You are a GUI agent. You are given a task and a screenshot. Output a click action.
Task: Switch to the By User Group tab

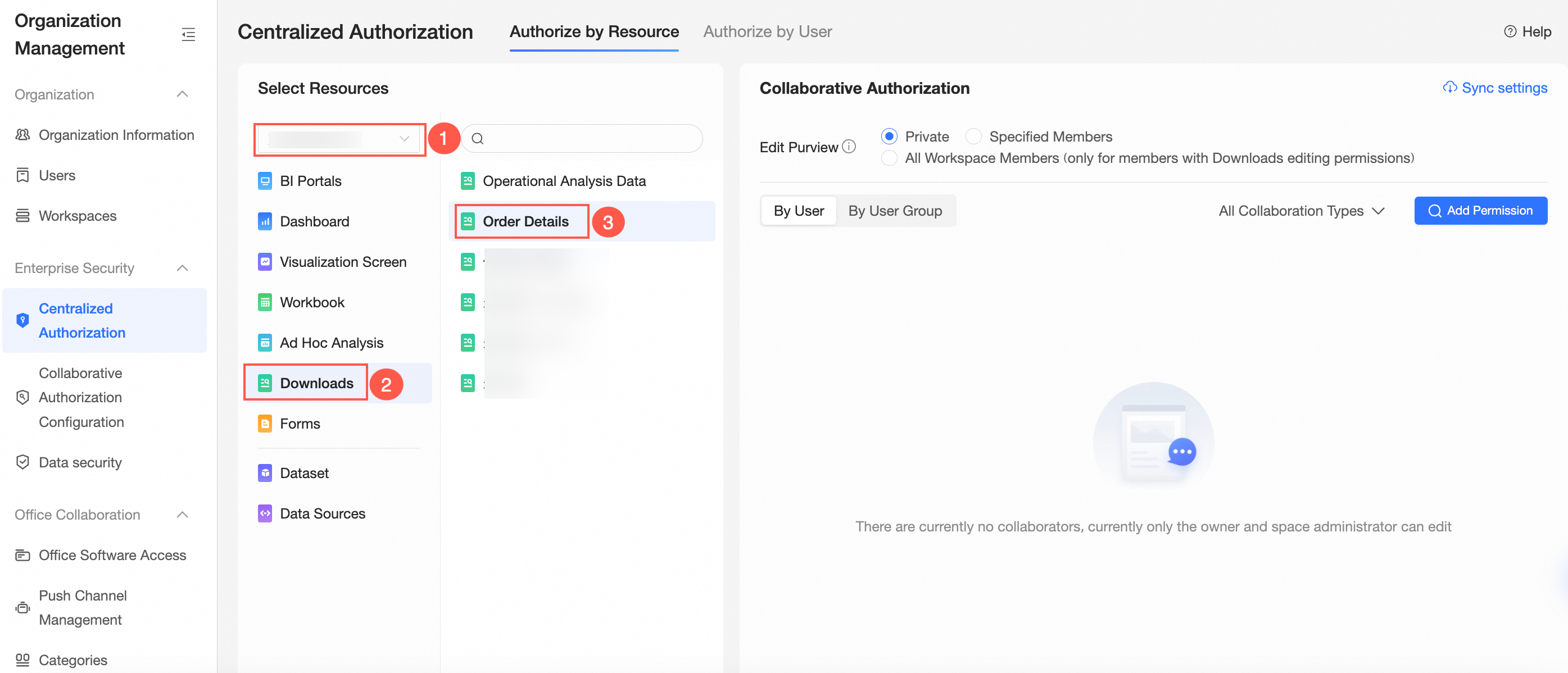pyautogui.click(x=894, y=211)
